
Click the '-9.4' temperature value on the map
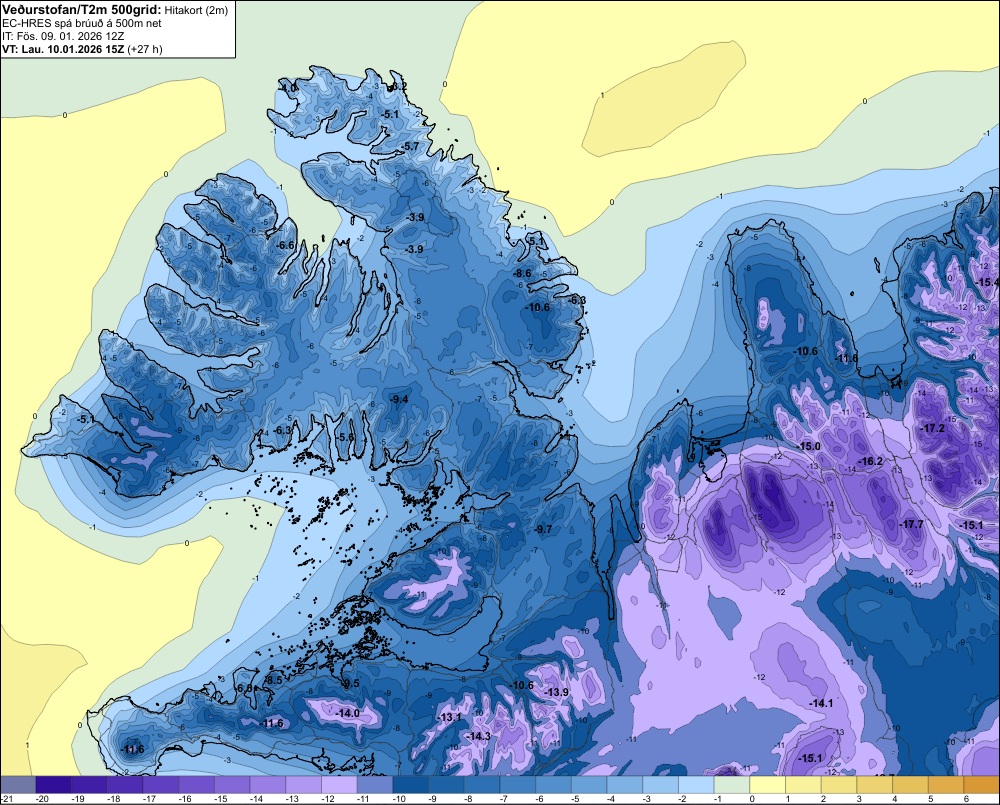click(x=399, y=399)
